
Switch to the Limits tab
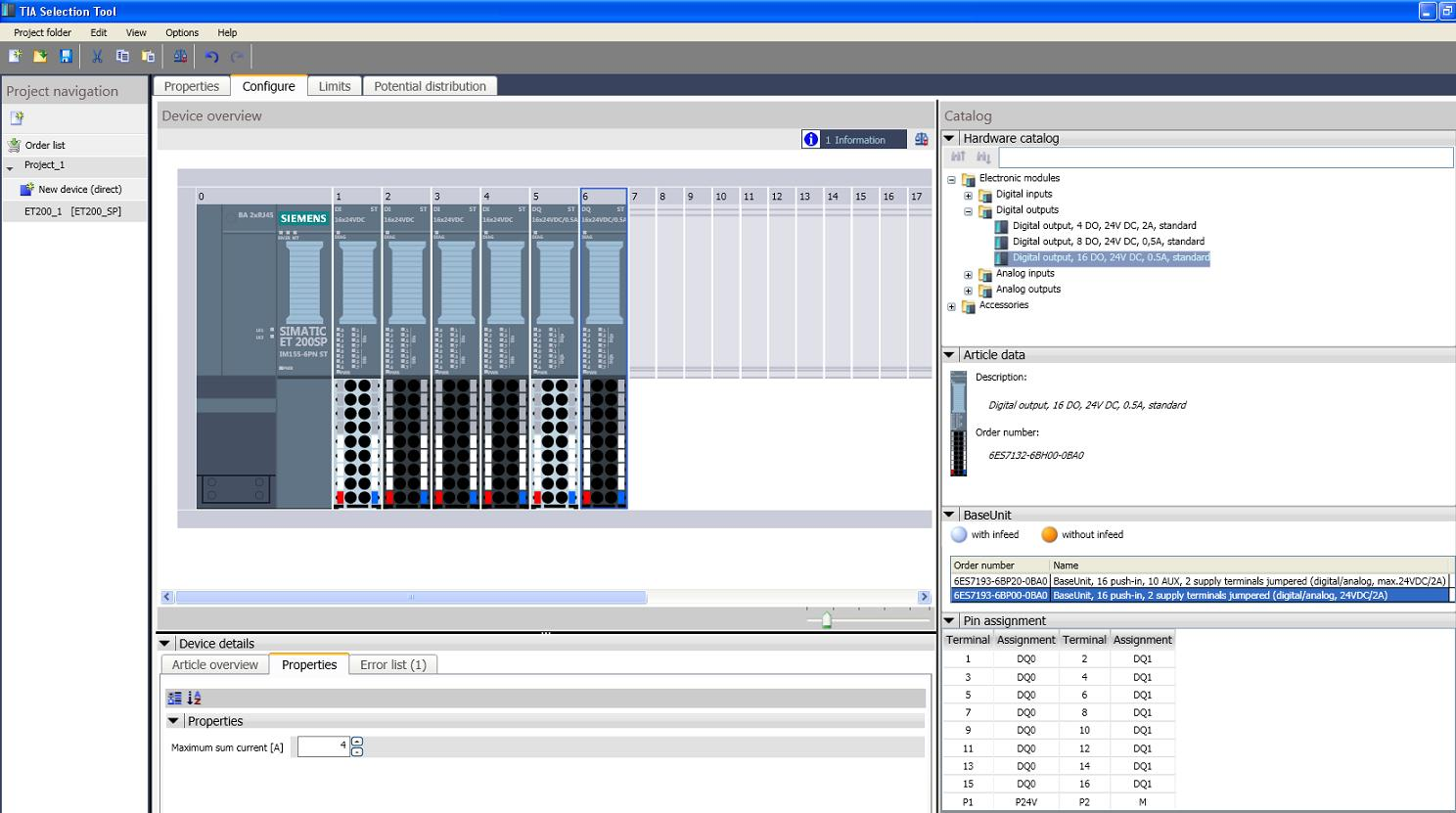coord(335,86)
